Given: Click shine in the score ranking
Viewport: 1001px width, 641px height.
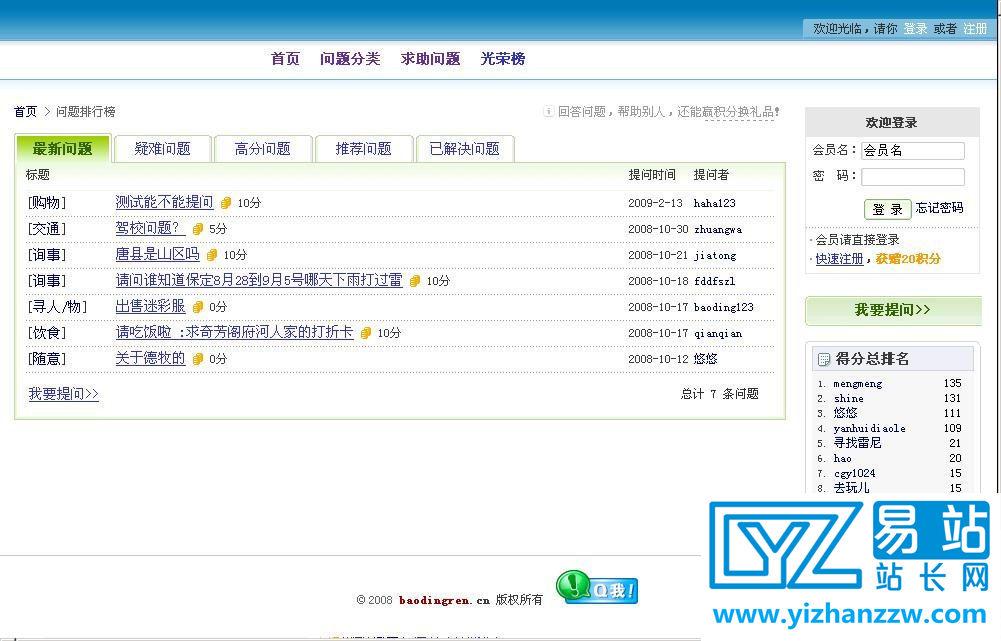Looking at the screenshot, I should [x=848, y=398].
